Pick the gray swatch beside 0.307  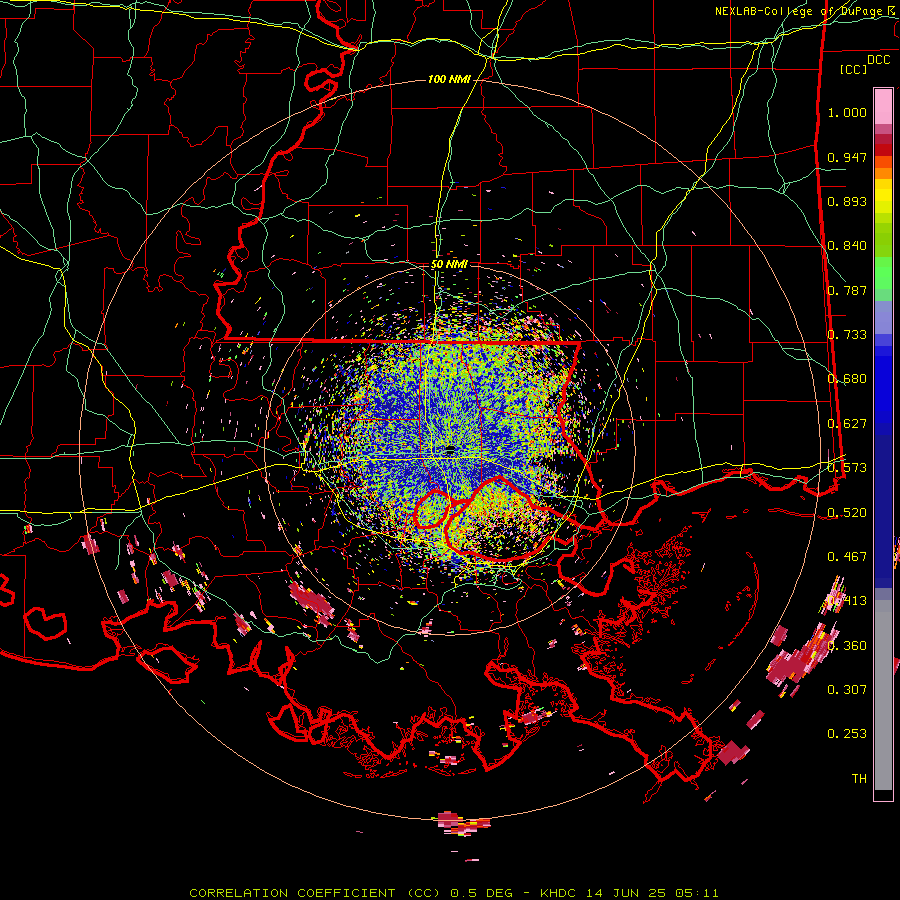pyautogui.click(x=883, y=695)
